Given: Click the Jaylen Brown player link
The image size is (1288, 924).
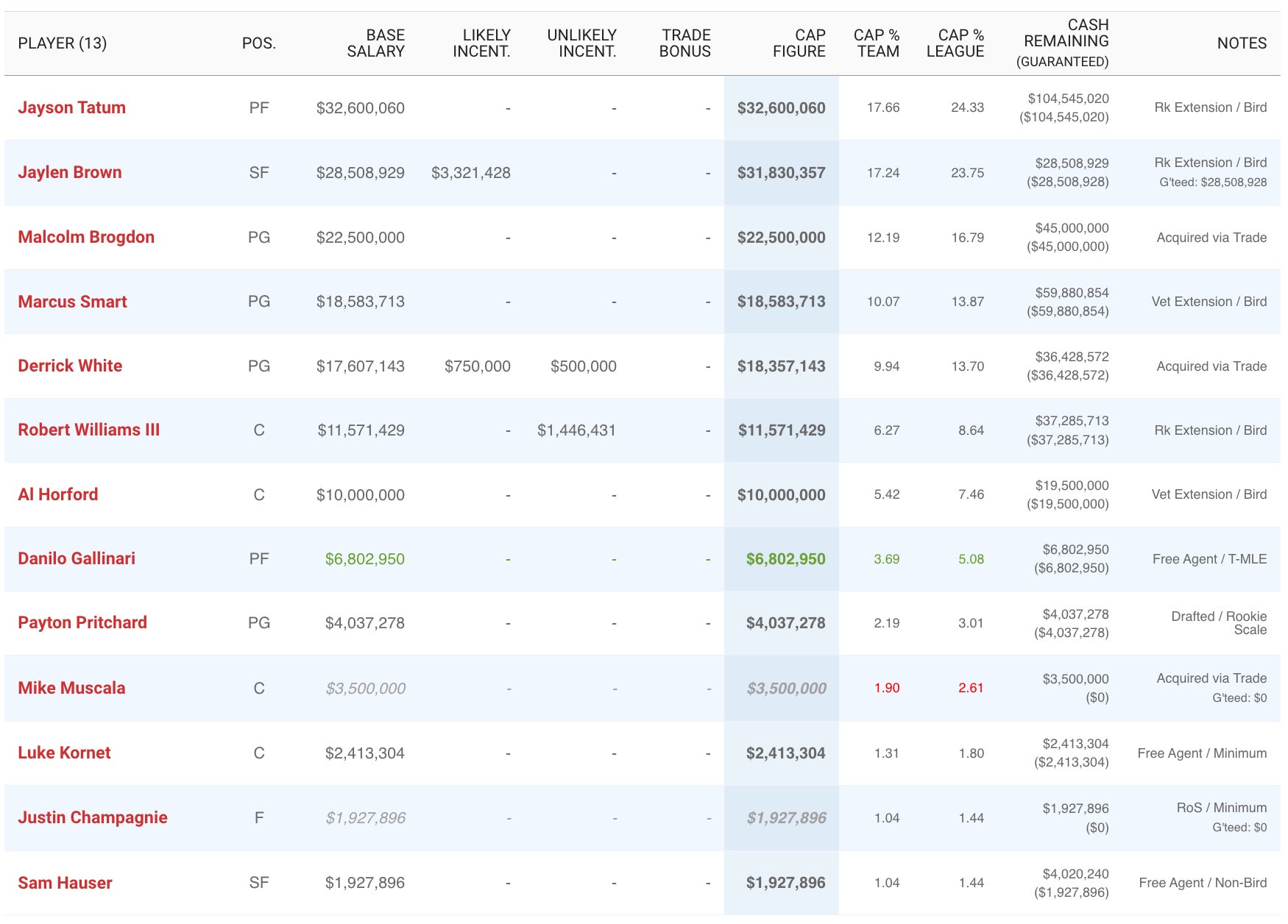Looking at the screenshot, I should 70,172.
